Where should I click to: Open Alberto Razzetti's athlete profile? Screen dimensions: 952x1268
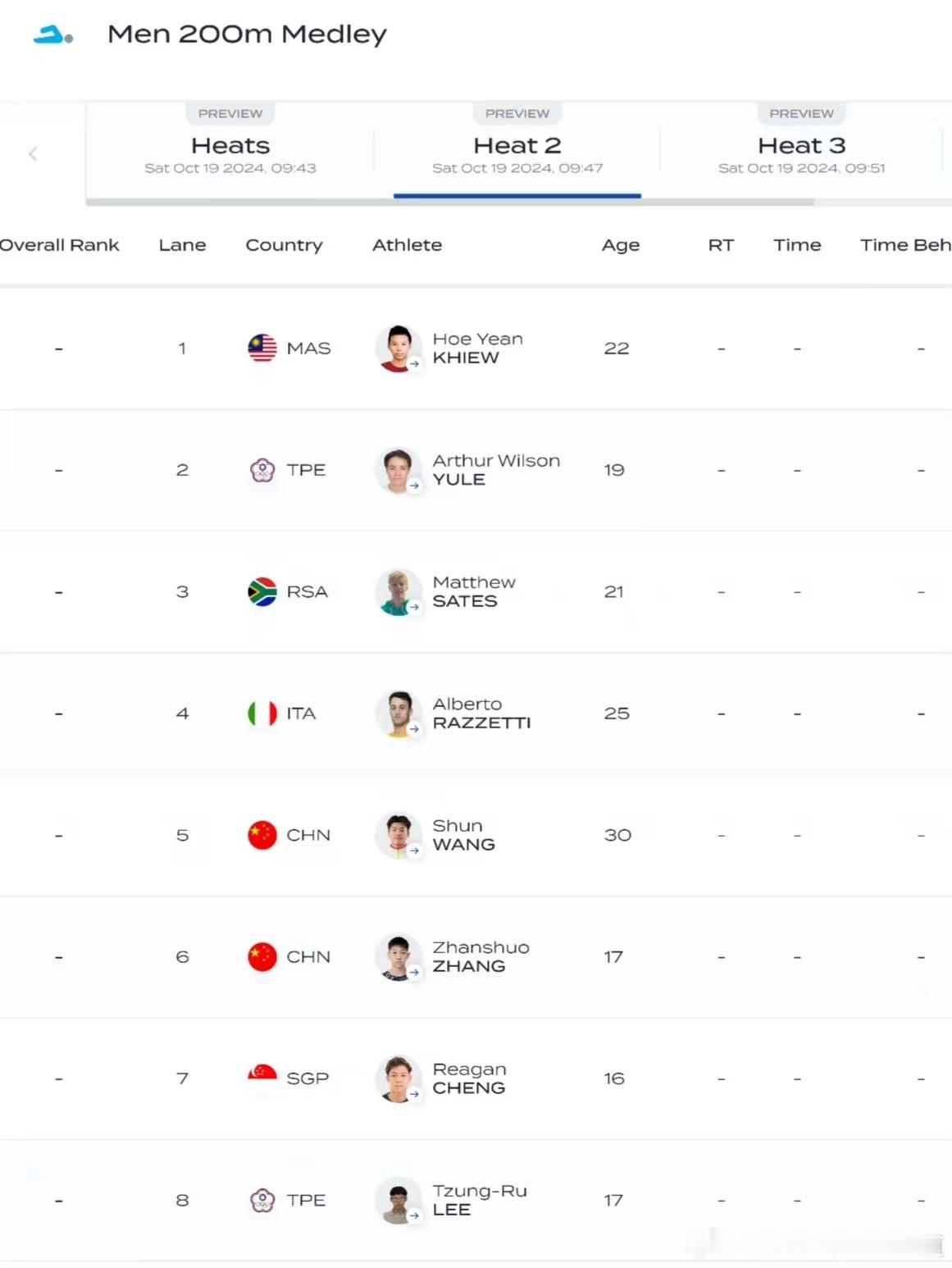coord(482,714)
